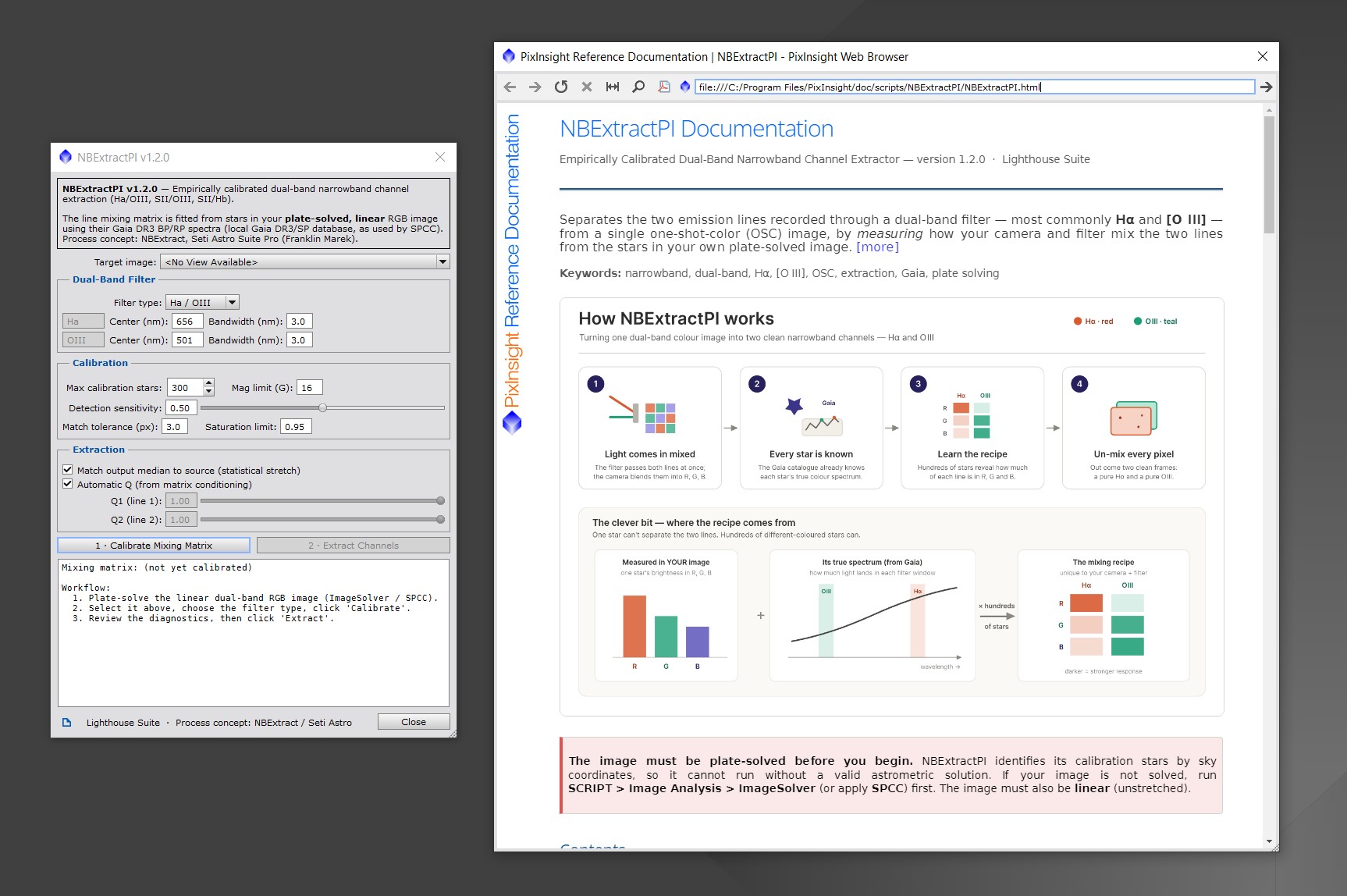1347x896 pixels.
Task: Click the Q1 (line 1) value field
Action: click(181, 500)
